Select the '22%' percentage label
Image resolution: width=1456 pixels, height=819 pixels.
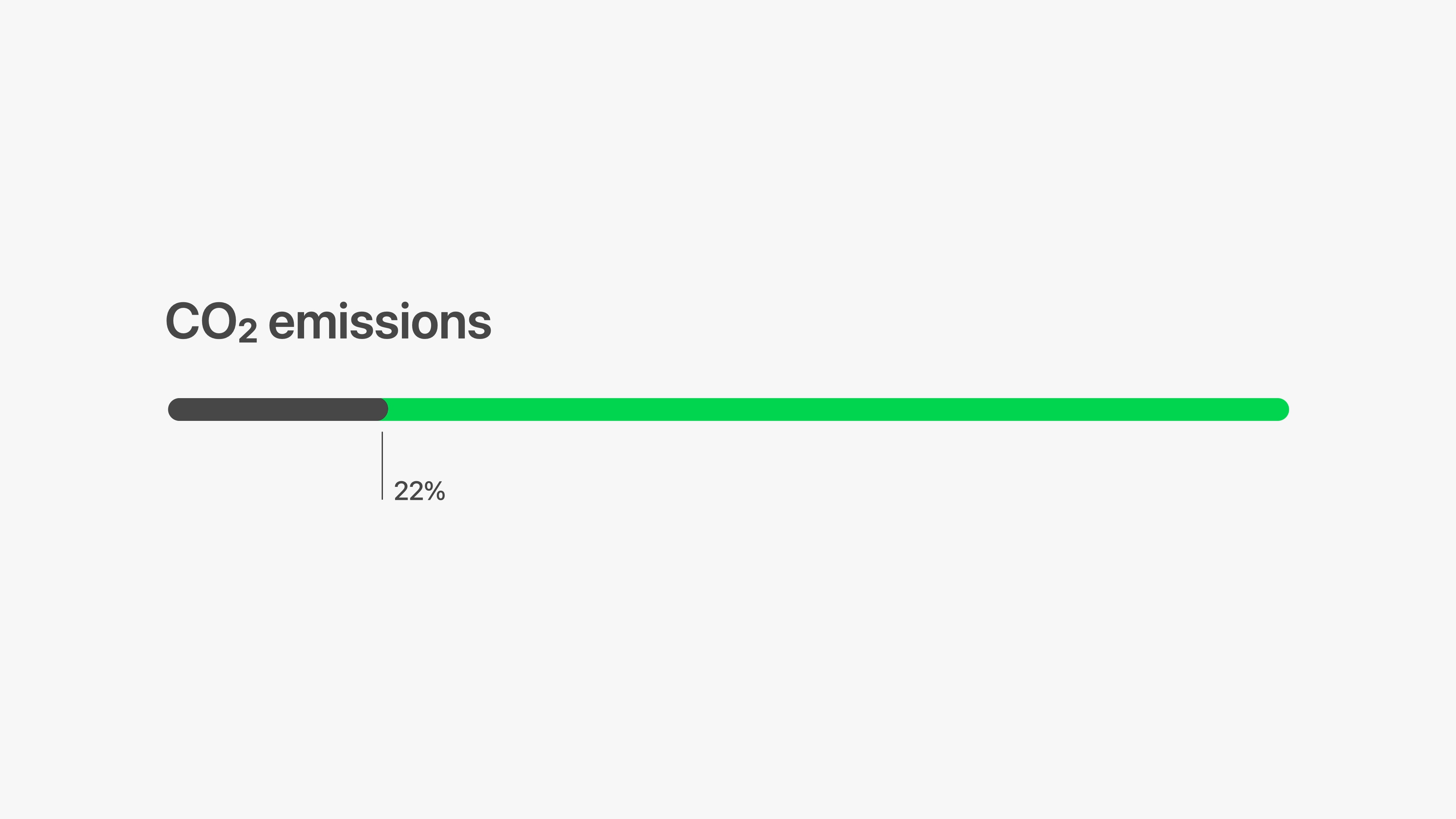(x=419, y=491)
